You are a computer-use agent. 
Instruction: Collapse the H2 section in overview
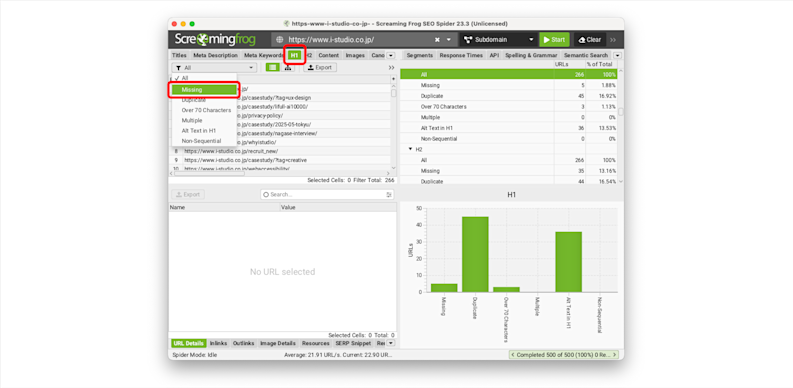tap(410, 150)
